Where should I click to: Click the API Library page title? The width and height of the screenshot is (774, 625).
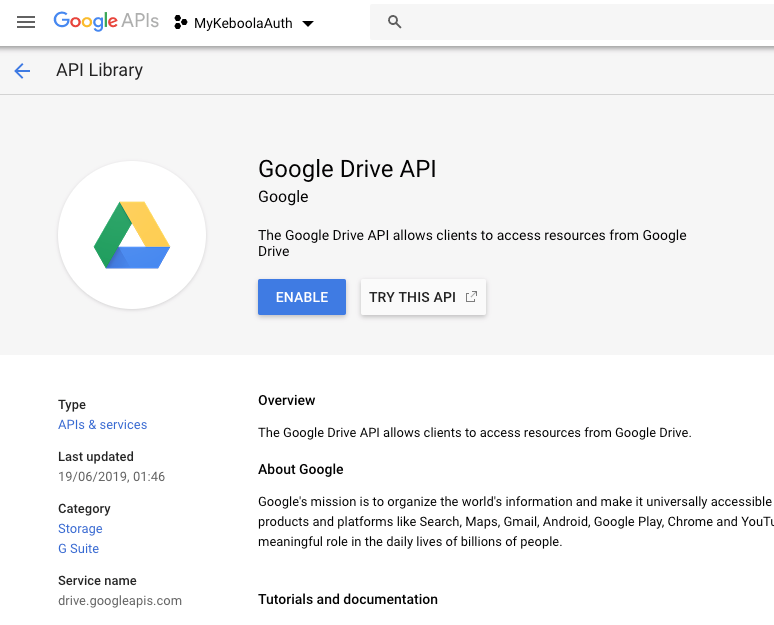tap(100, 70)
